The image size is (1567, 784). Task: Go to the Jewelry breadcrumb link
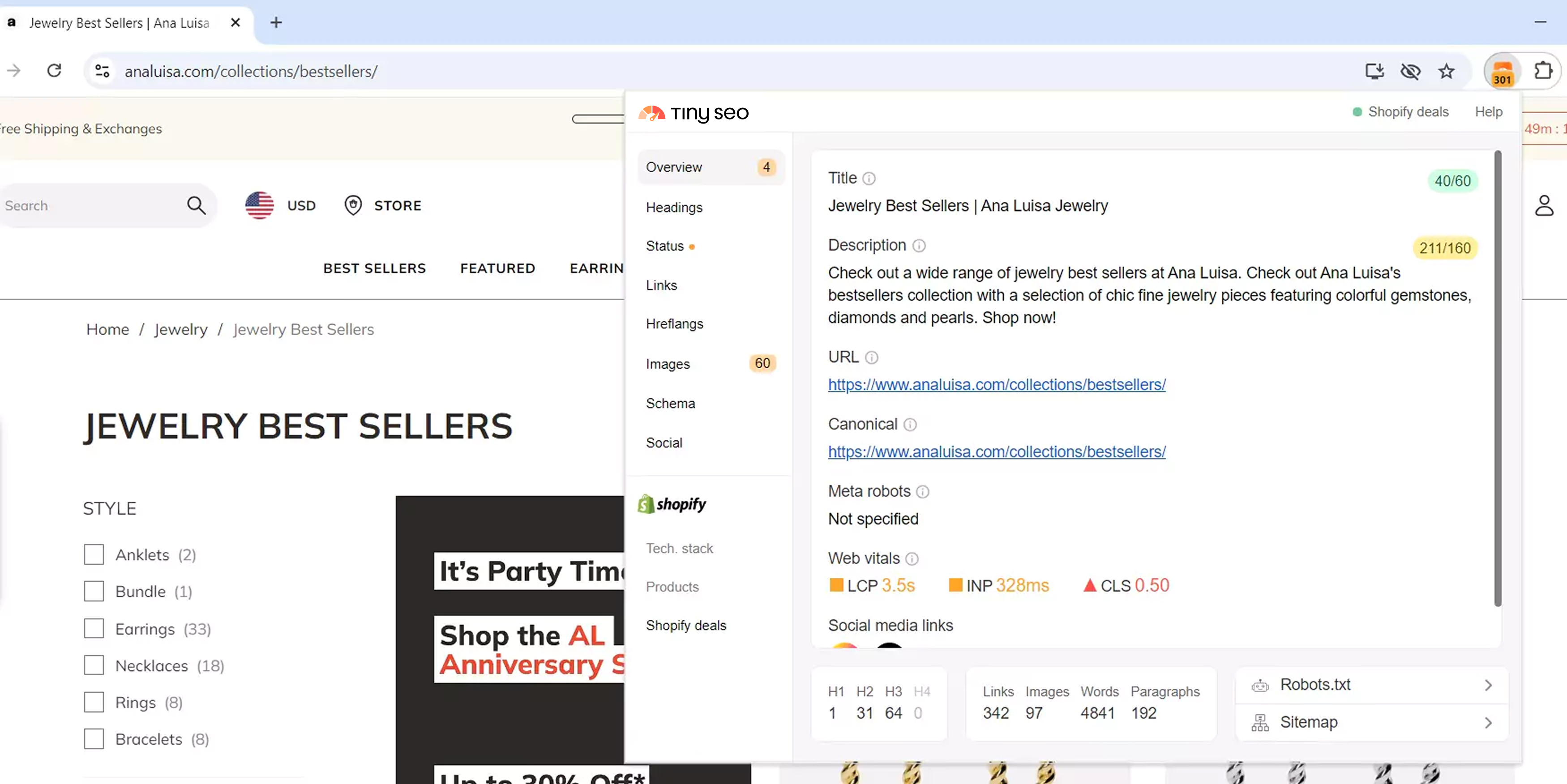click(181, 330)
